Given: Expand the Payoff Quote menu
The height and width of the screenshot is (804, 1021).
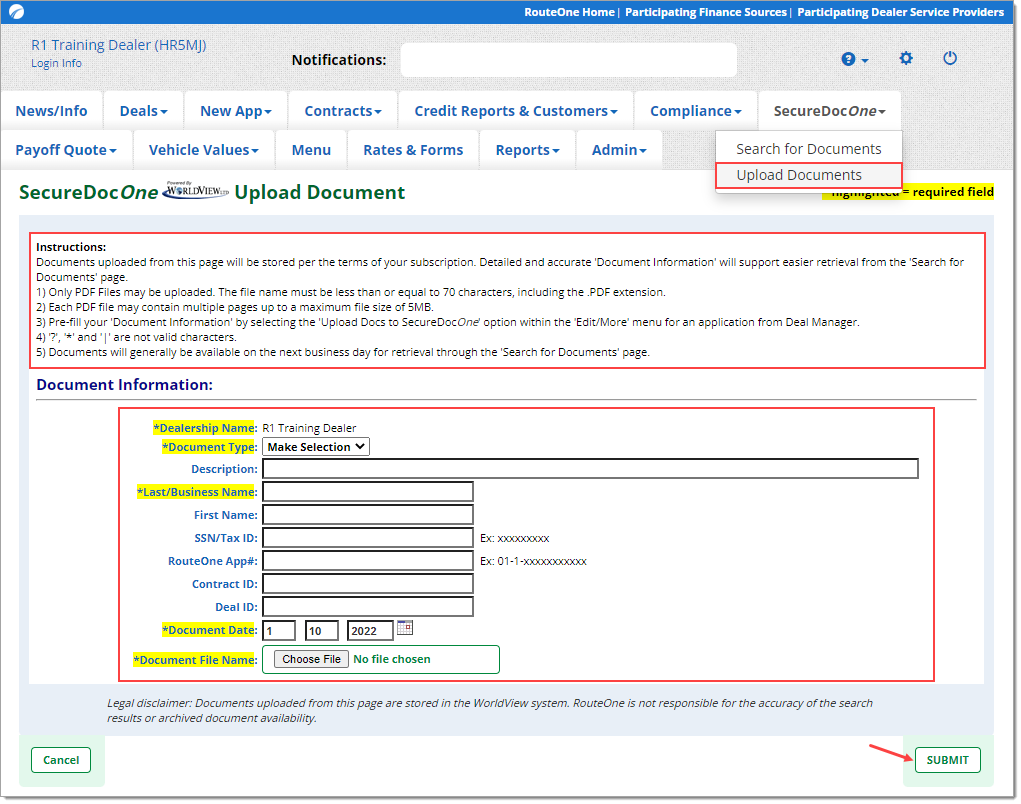Looking at the screenshot, I should tap(66, 150).
